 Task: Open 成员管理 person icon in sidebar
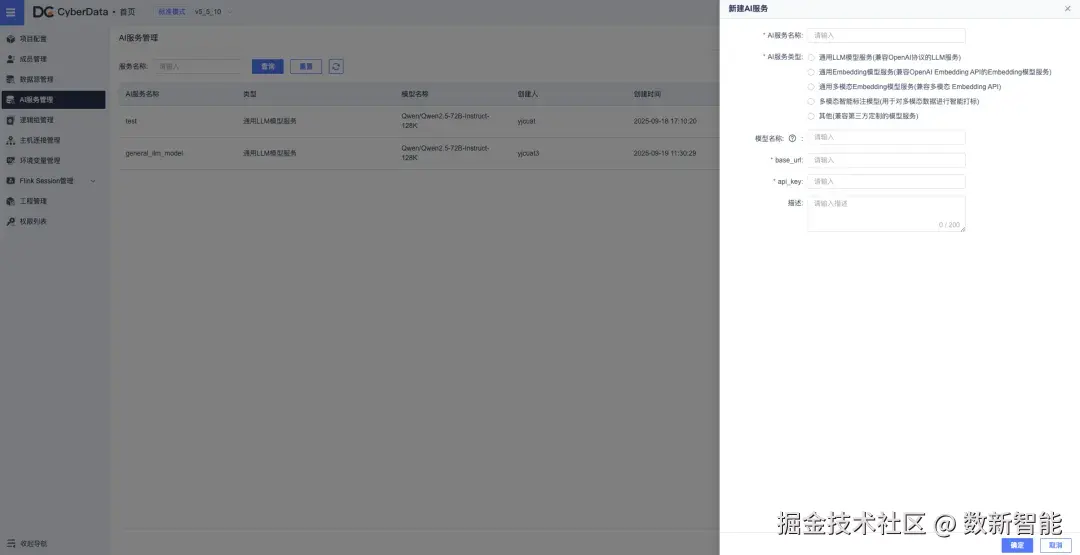(10, 59)
